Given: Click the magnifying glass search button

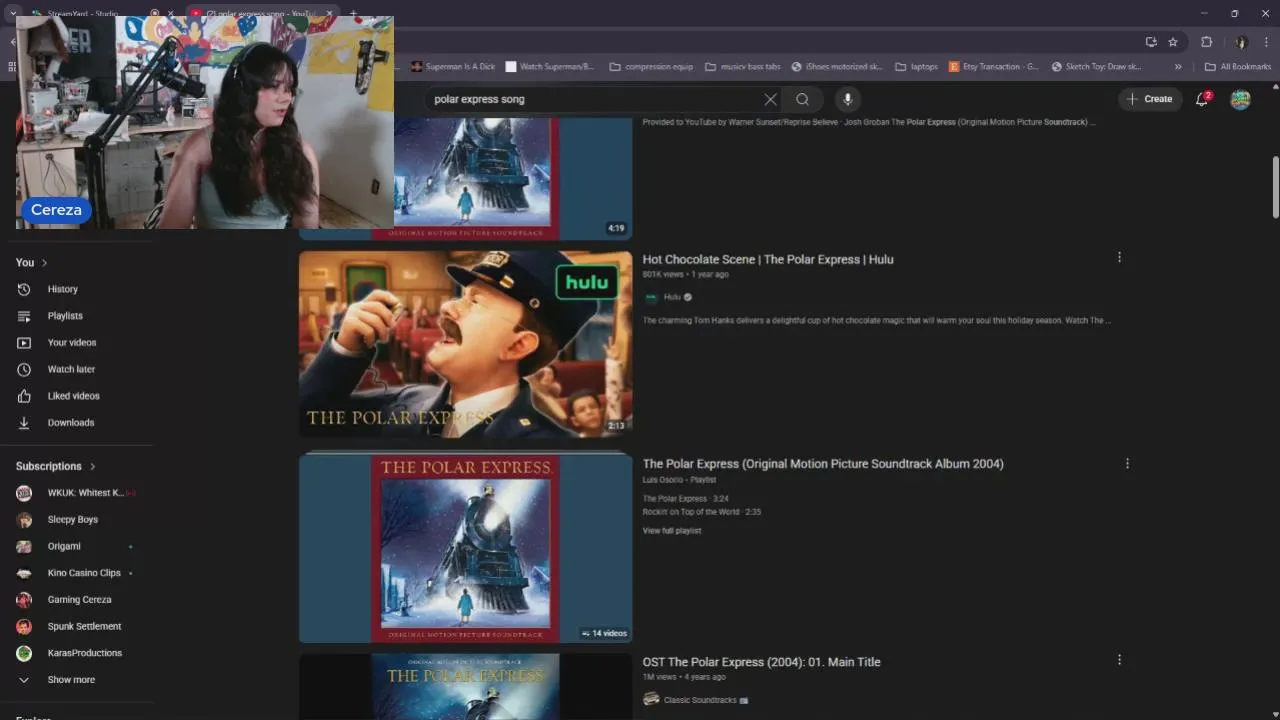Looking at the screenshot, I should pos(802,99).
